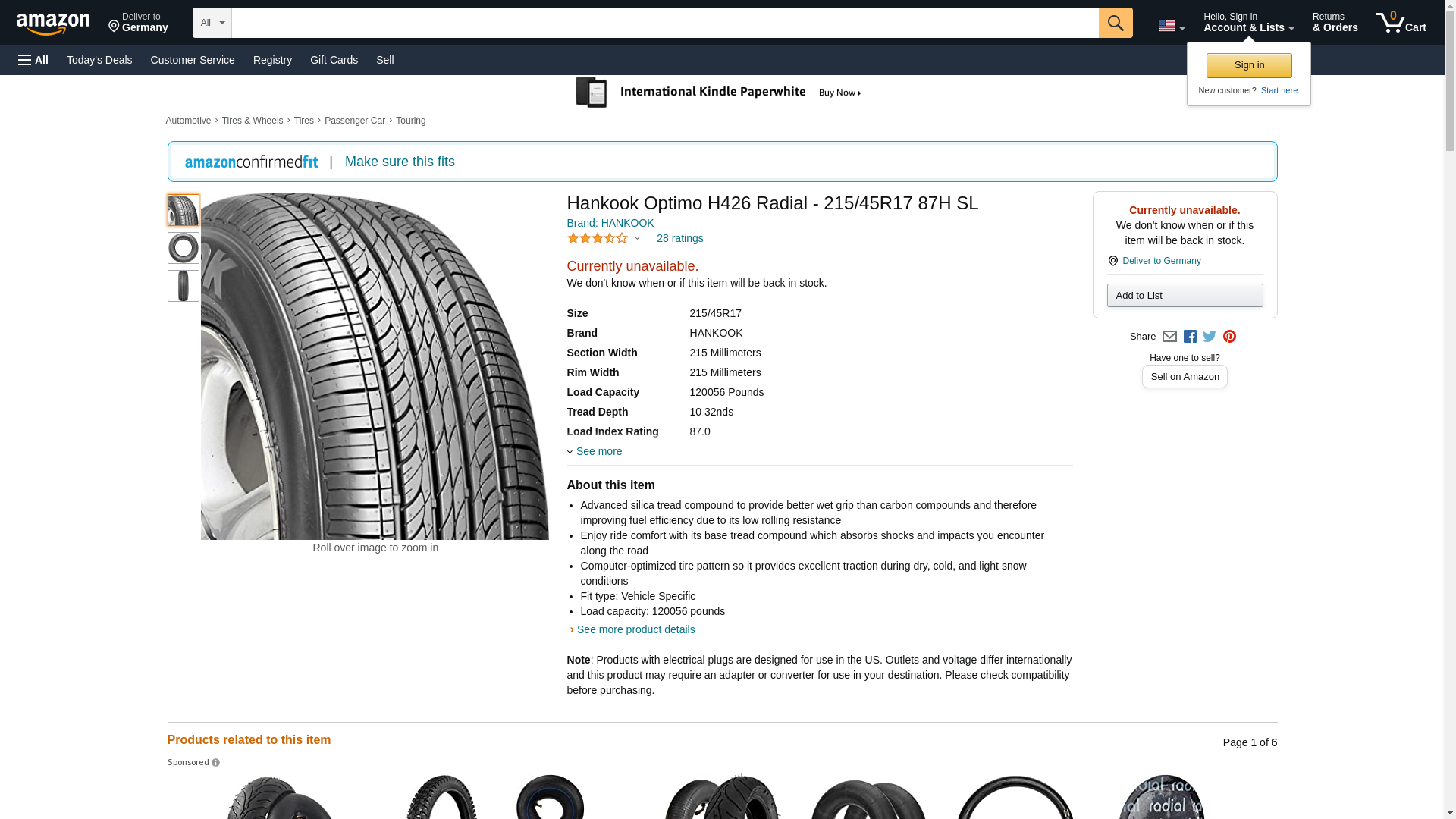Open the All hamburger menu

(33, 60)
